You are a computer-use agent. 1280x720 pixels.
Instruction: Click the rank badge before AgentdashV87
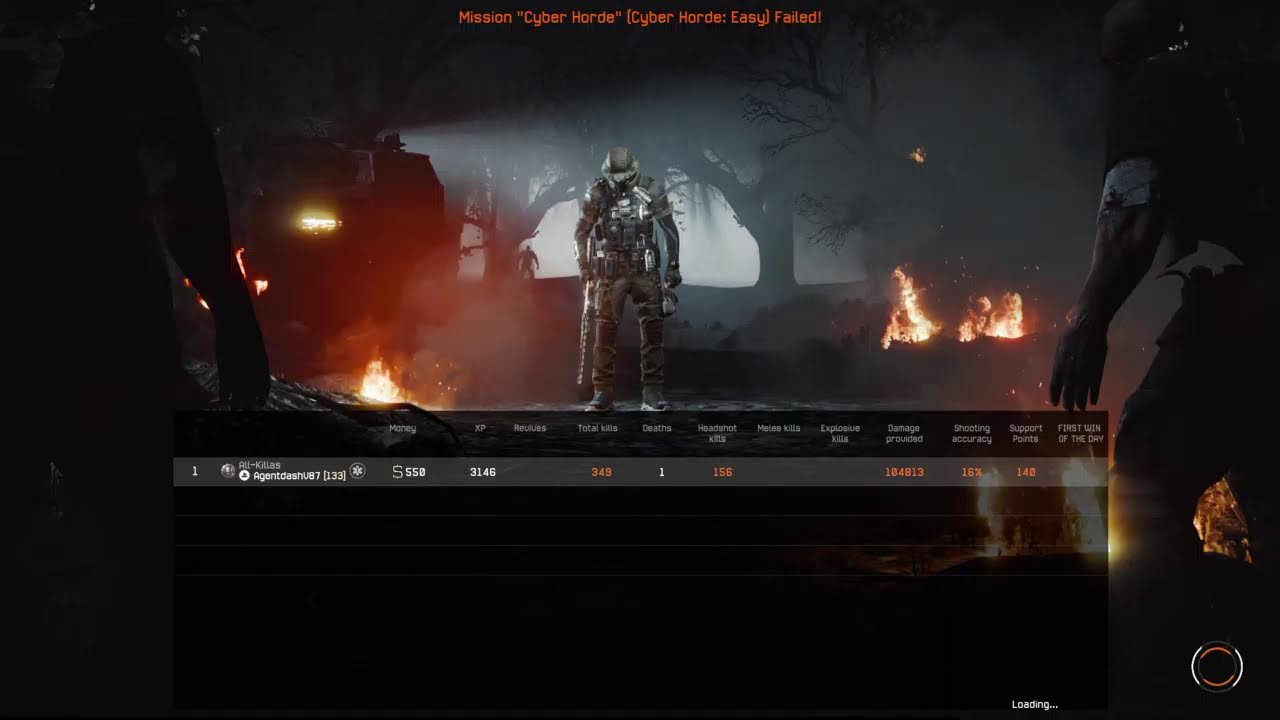244,476
